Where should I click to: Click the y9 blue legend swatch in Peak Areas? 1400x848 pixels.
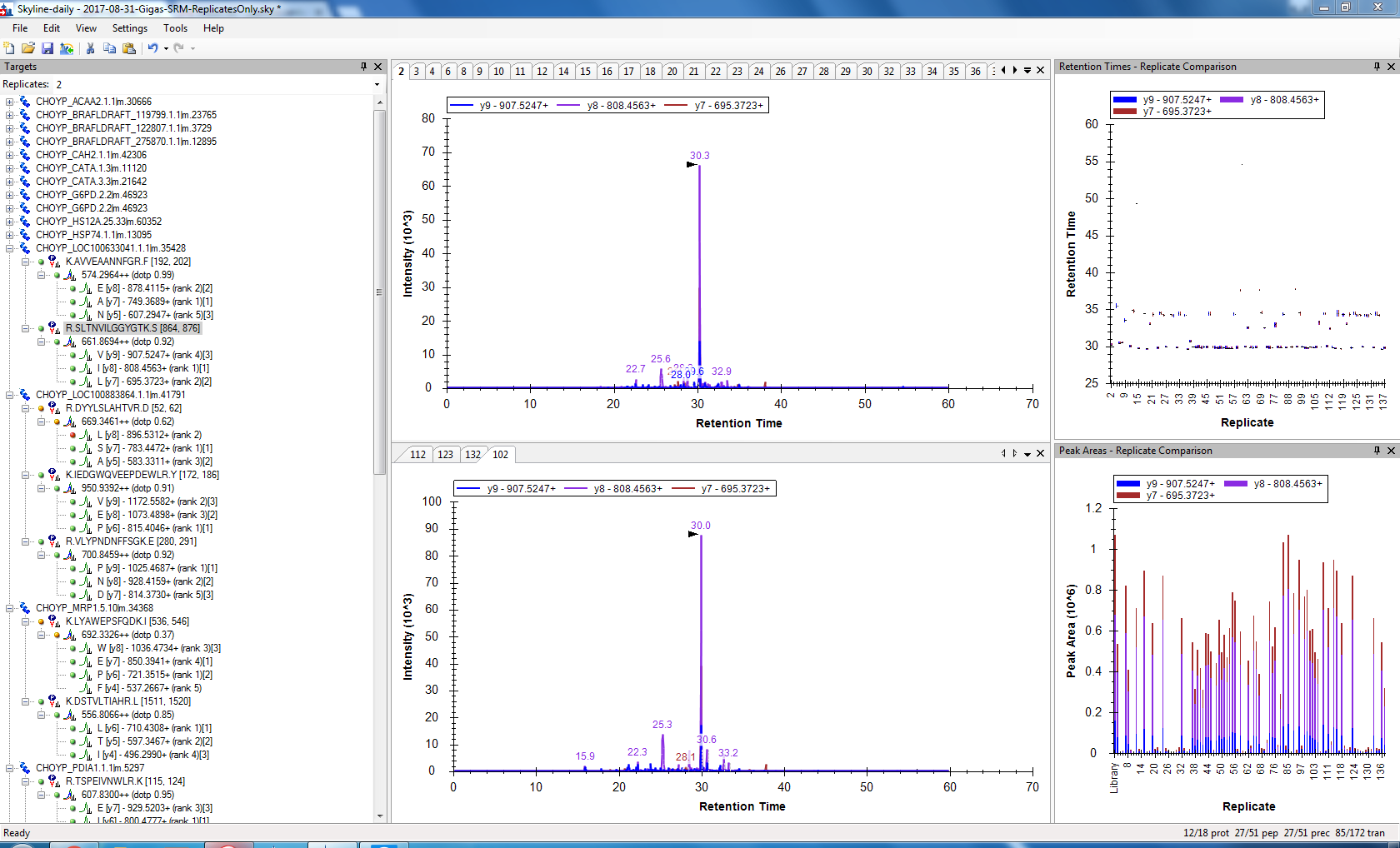(1127, 484)
